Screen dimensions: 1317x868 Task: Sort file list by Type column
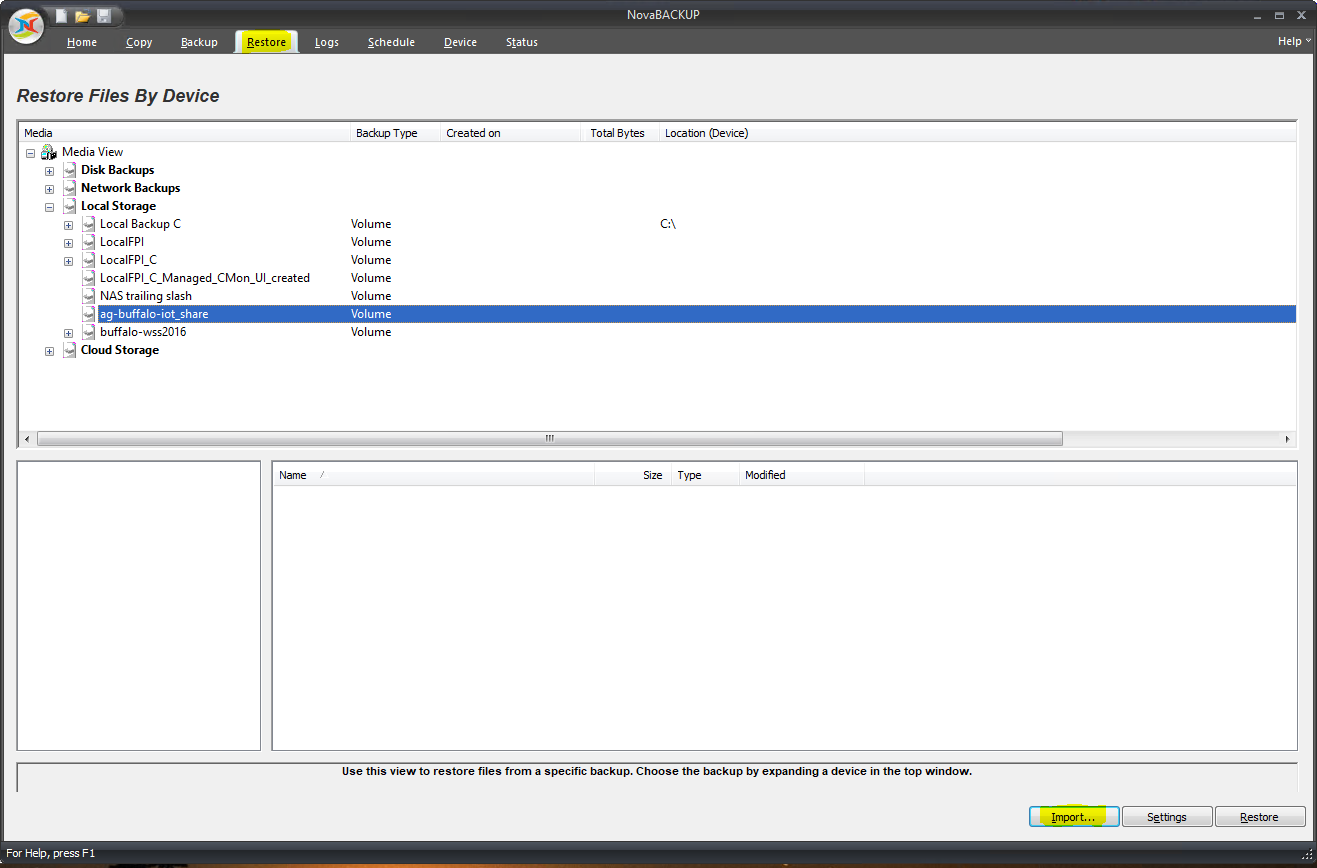[x=705, y=475]
